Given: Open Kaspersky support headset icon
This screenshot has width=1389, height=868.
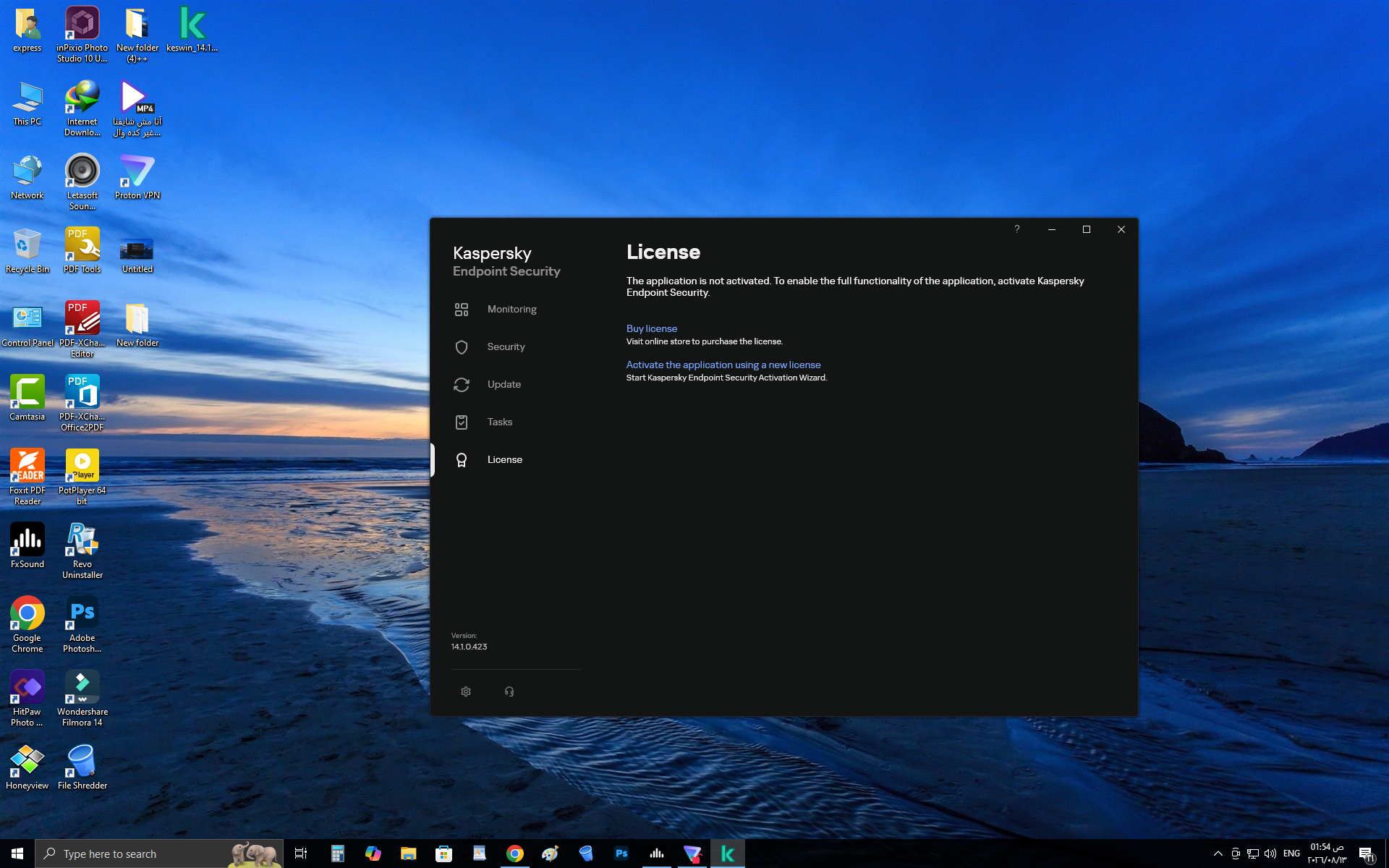Looking at the screenshot, I should [509, 692].
